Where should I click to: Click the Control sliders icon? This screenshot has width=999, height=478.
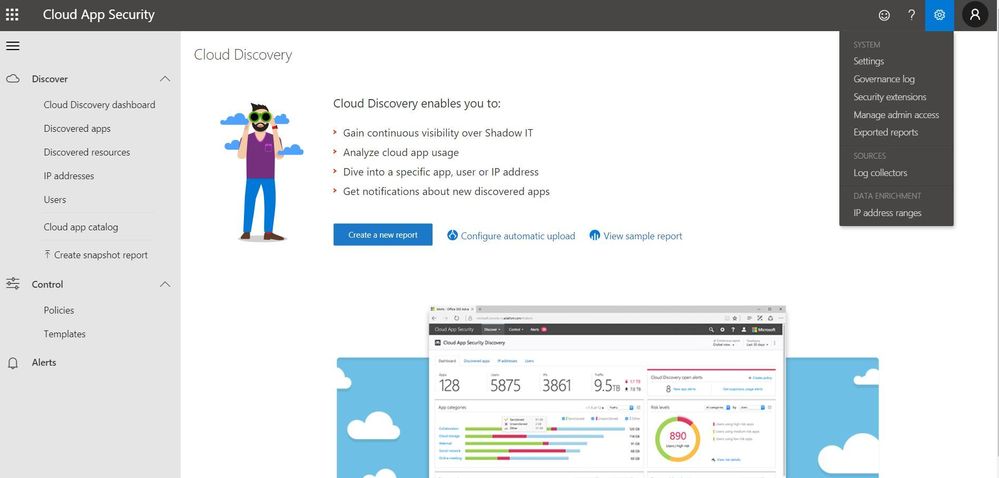(x=13, y=284)
